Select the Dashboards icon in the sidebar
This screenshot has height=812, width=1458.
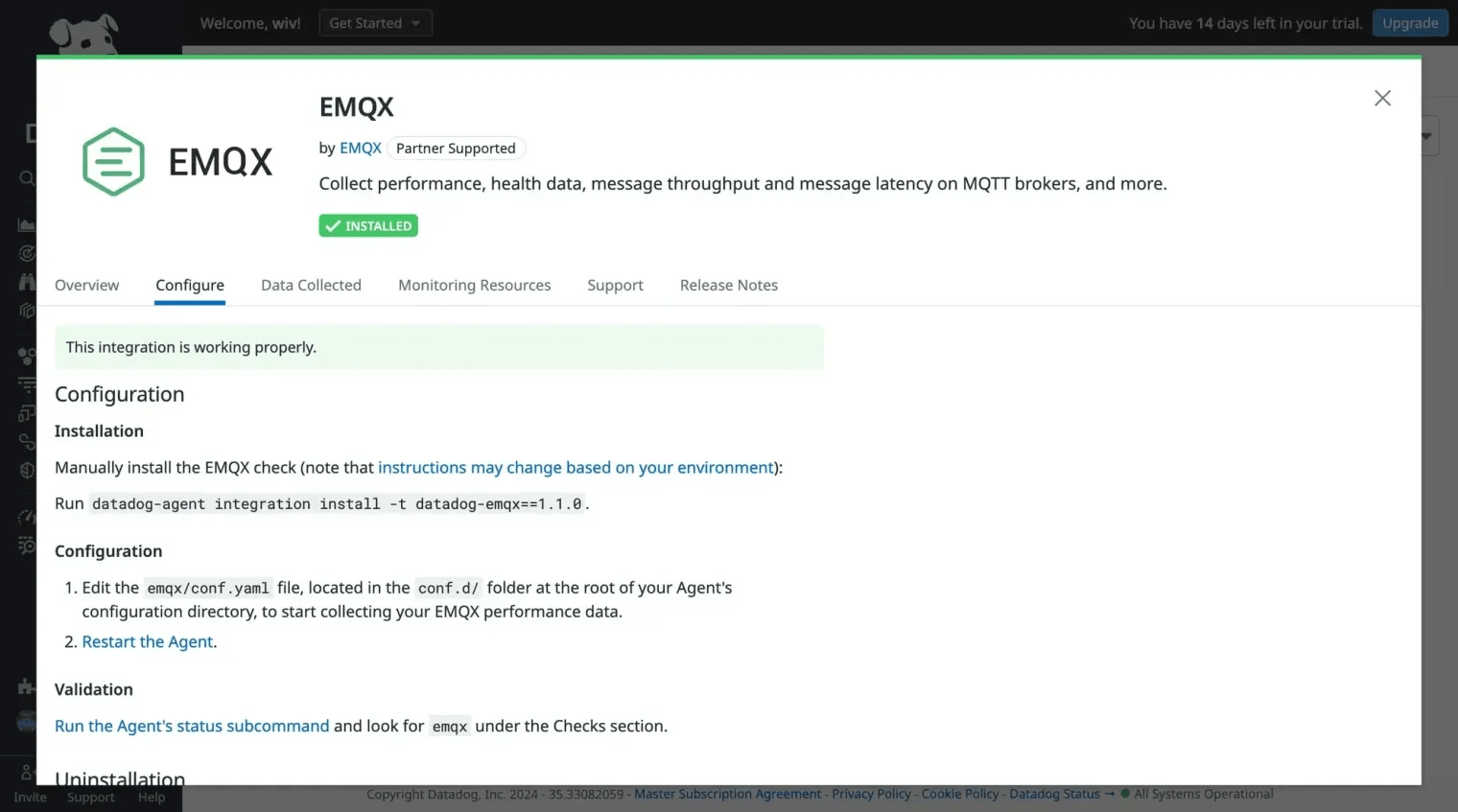tap(27, 223)
